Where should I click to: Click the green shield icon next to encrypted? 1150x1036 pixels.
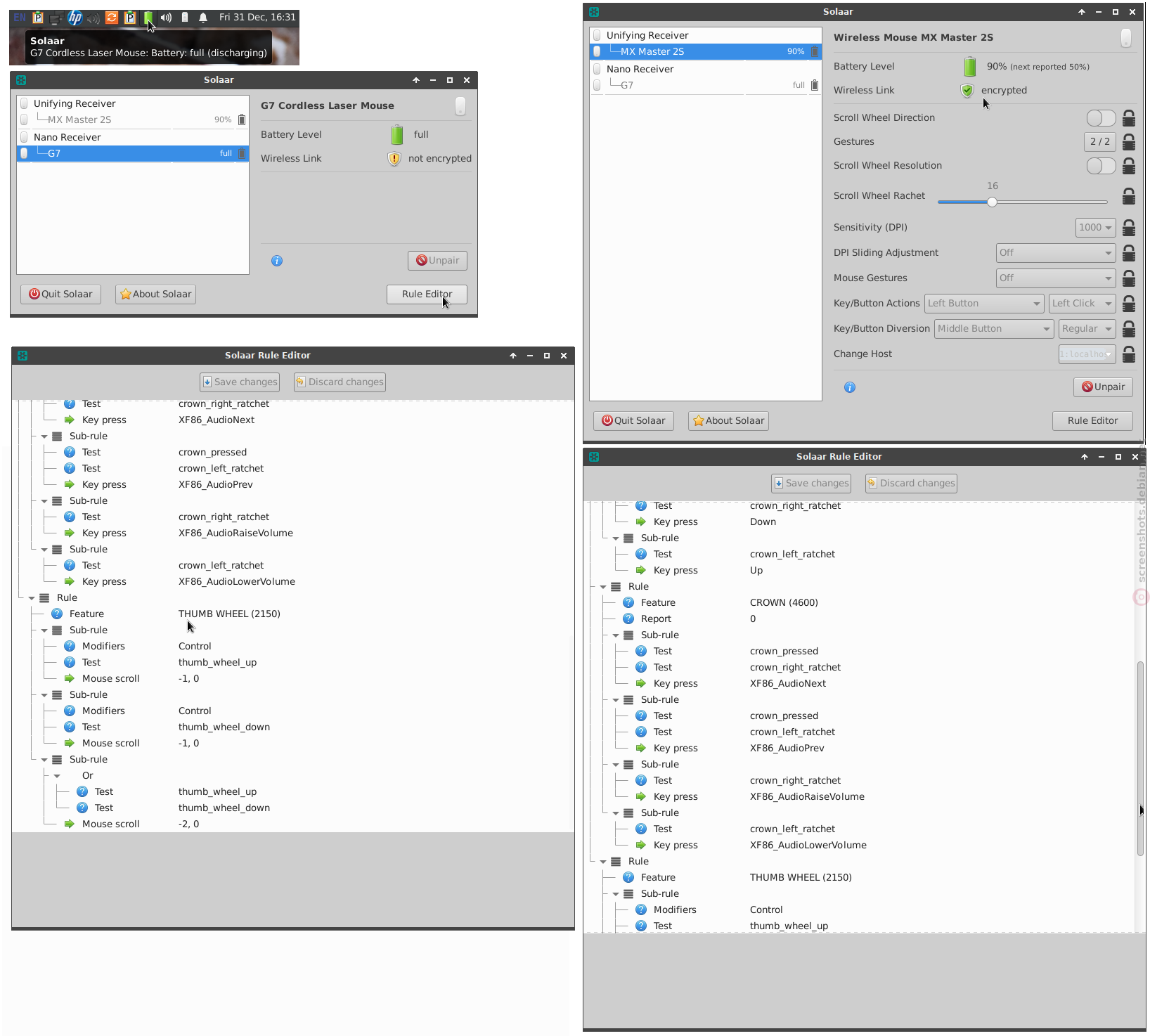point(967,90)
